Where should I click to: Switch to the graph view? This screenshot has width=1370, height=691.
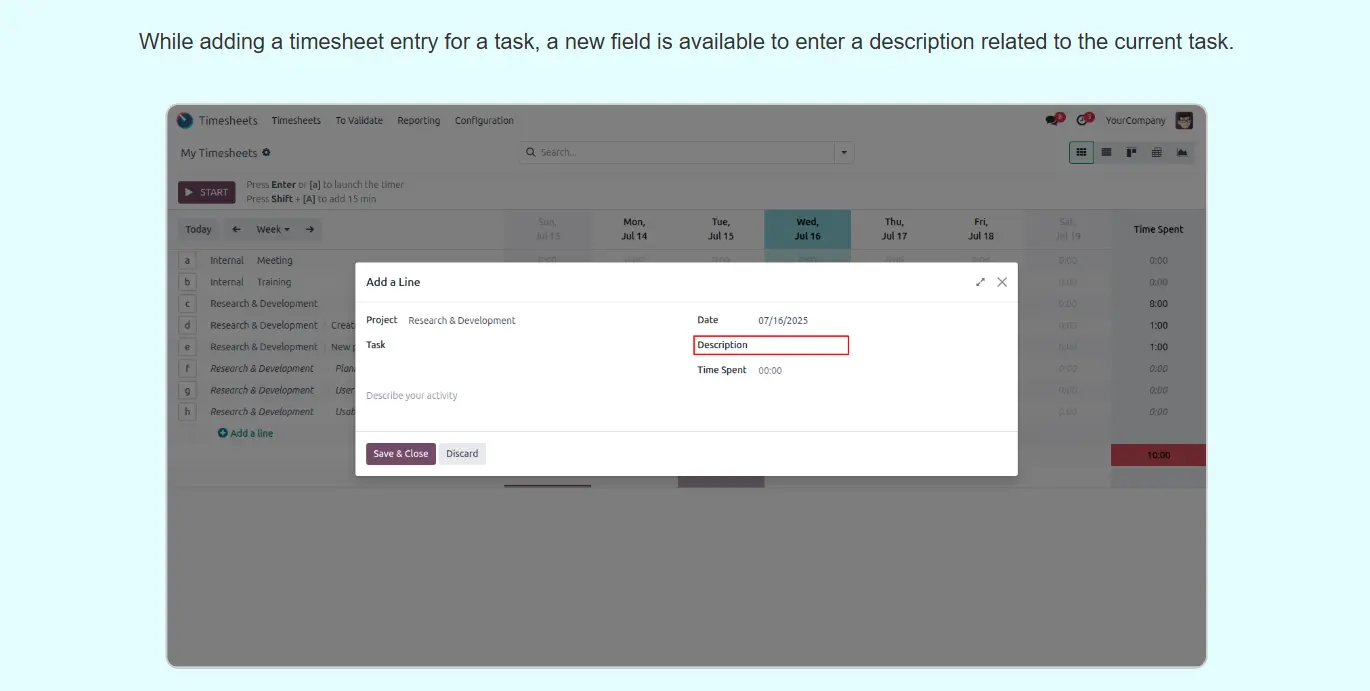[x=1182, y=153]
